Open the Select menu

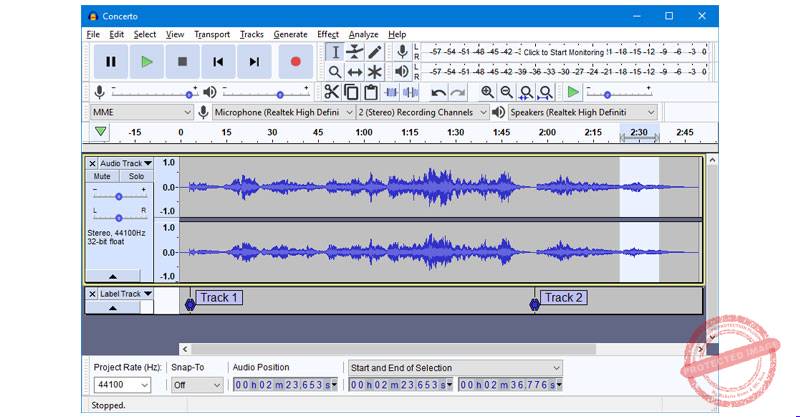click(144, 34)
